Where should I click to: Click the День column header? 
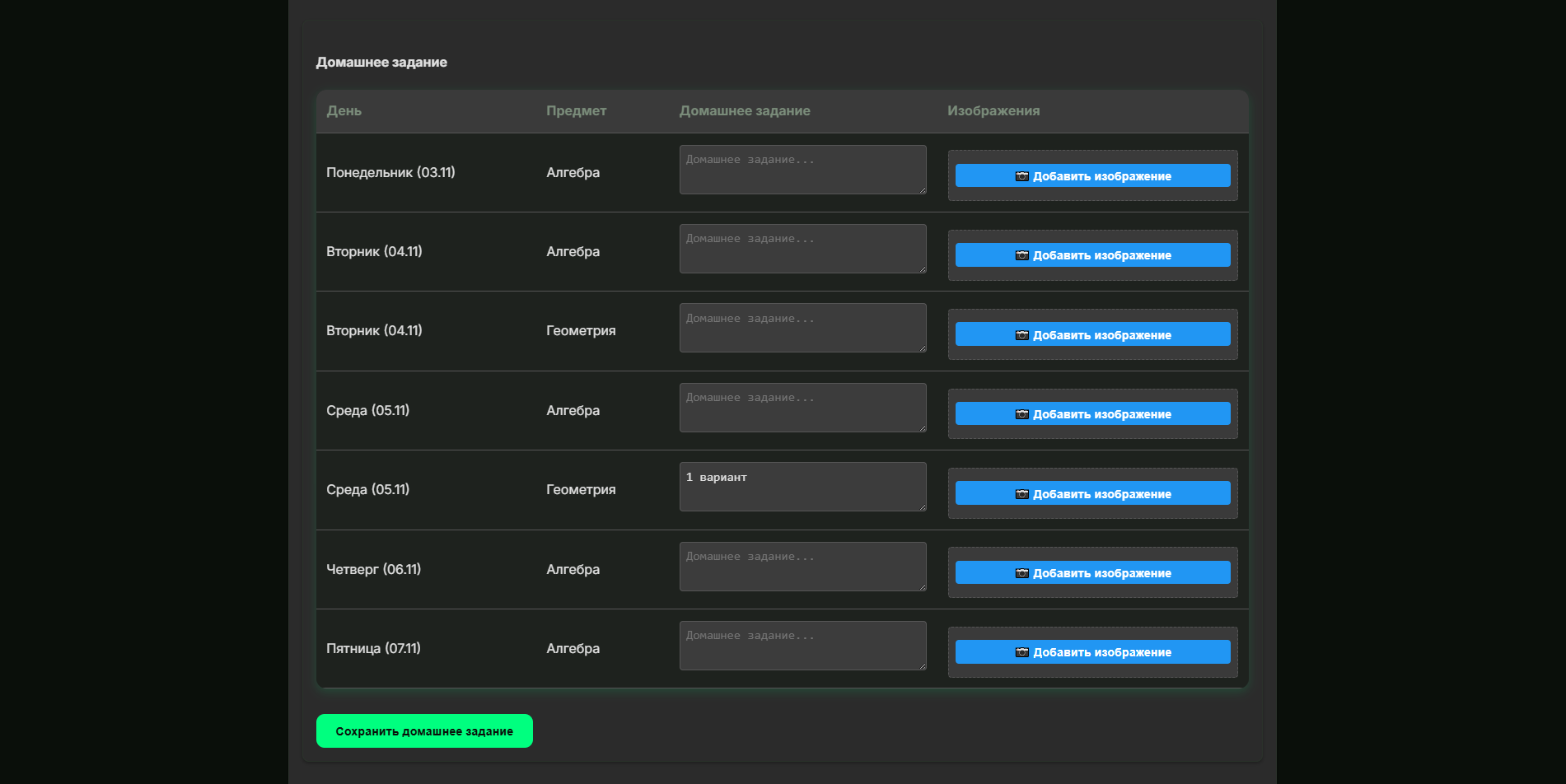click(x=344, y=111)
